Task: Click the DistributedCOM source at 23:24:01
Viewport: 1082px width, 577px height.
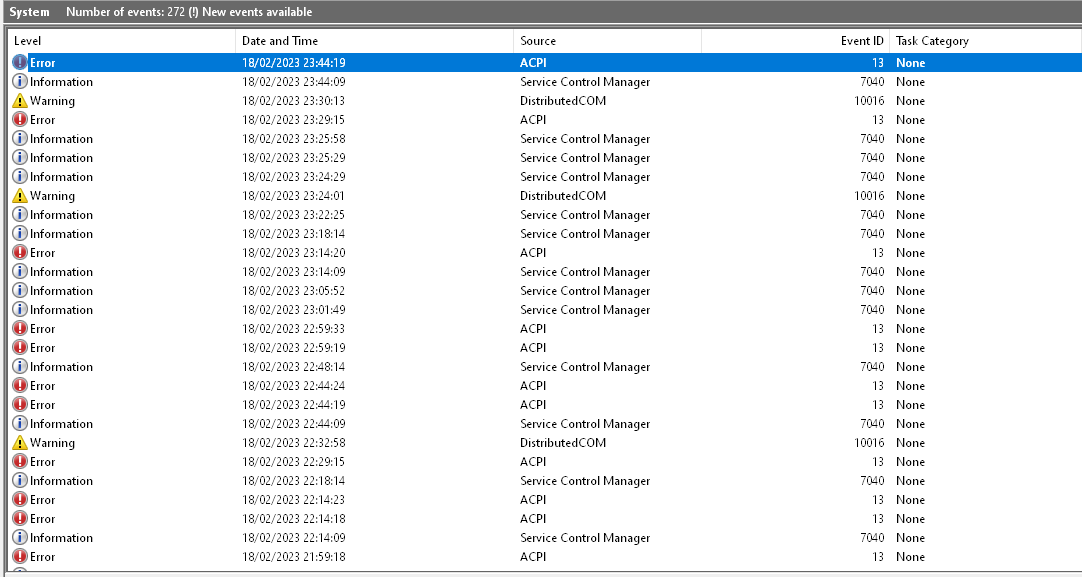Action: [563, 196]
